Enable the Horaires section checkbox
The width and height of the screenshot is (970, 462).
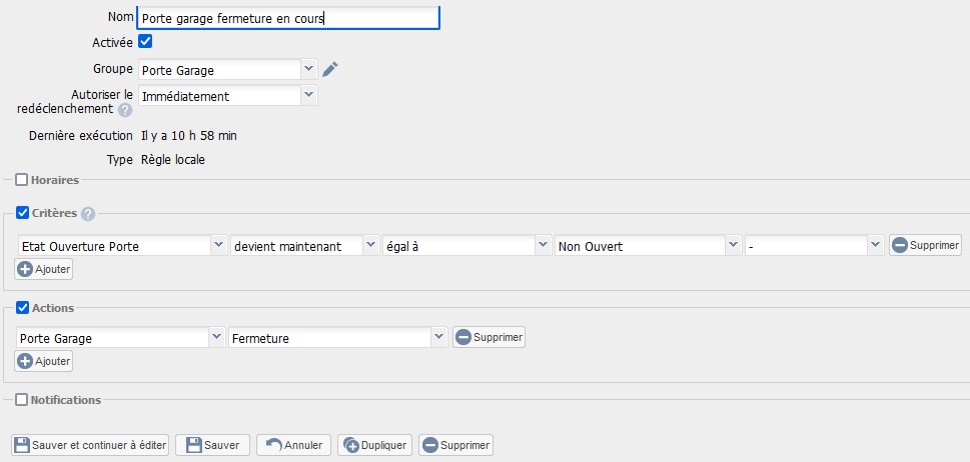coord(22,180)
